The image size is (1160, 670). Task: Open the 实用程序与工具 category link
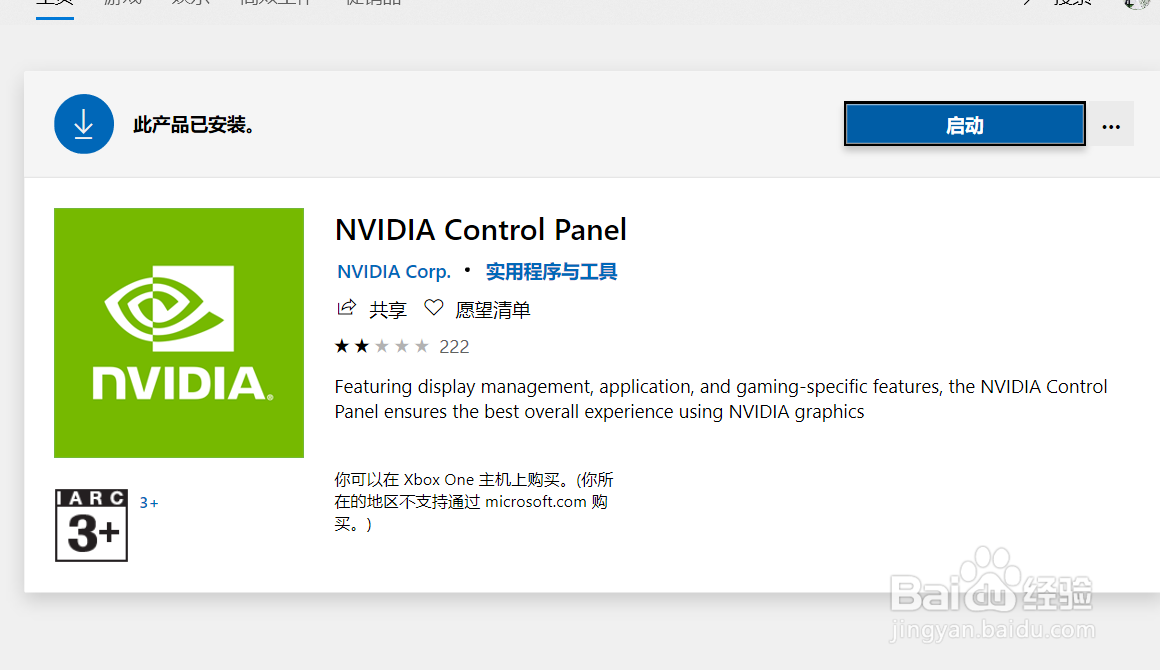click(x=551, y=272)
